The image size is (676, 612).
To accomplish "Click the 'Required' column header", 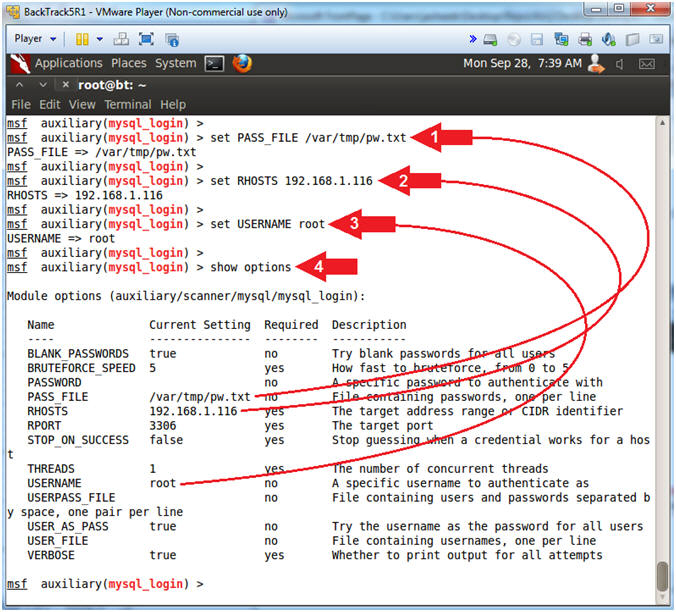I will click(291, 325).
